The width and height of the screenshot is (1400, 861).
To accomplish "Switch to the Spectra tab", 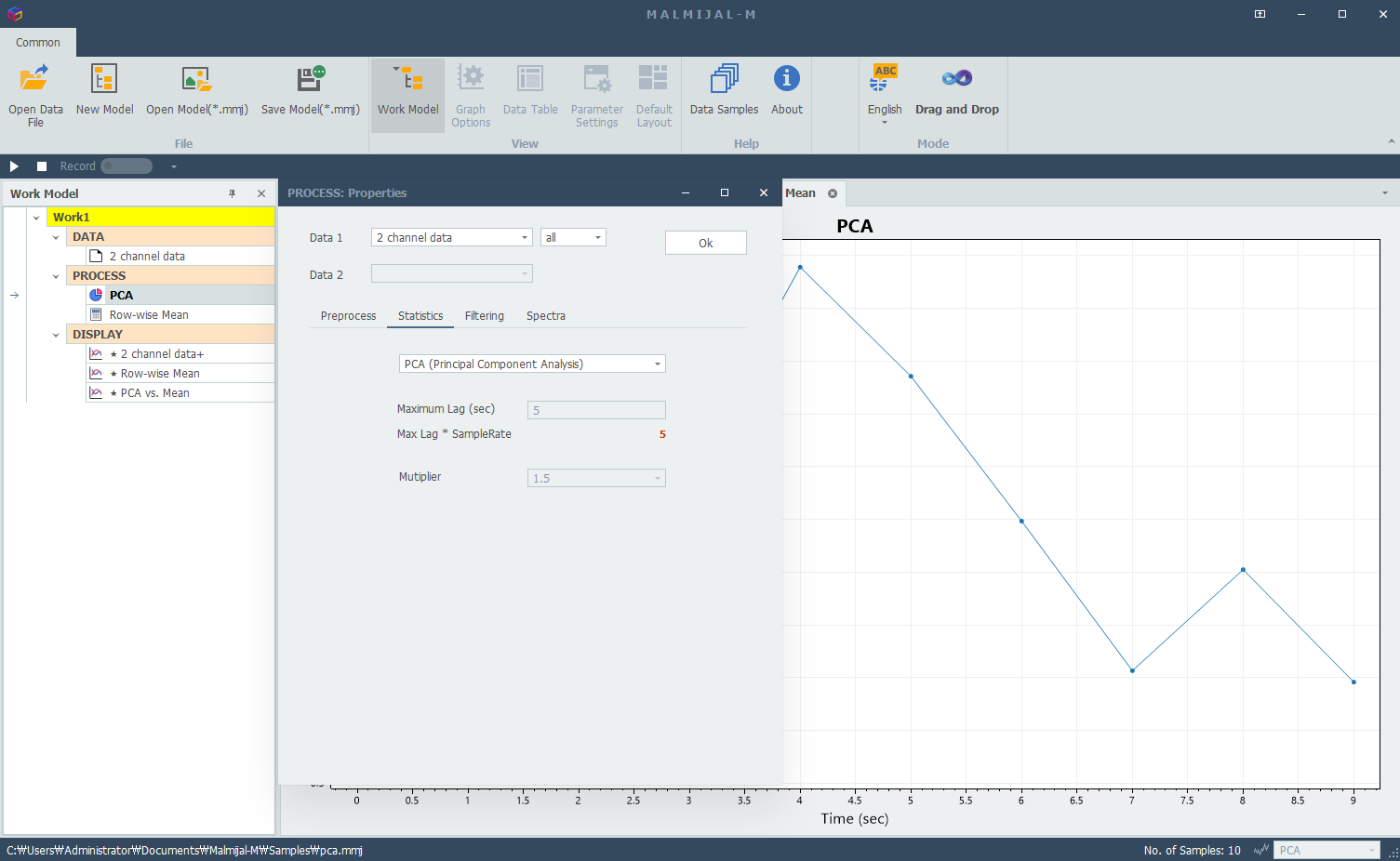I will click(x=546, y=316).
